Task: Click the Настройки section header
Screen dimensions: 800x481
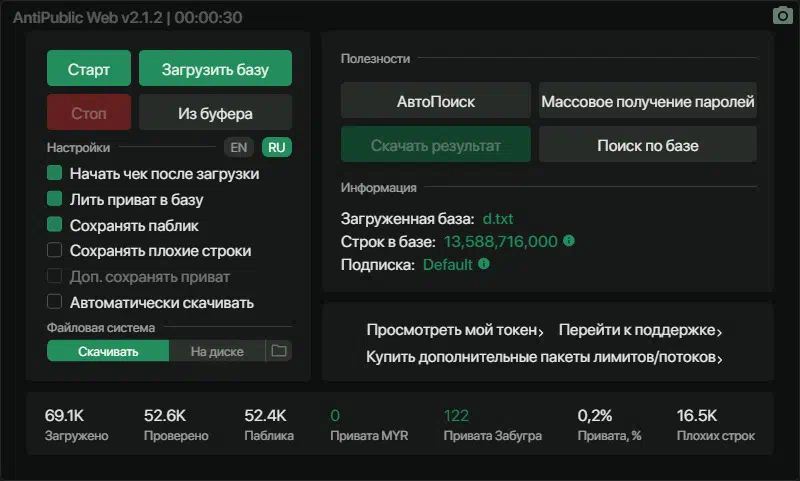Action: 78,147
